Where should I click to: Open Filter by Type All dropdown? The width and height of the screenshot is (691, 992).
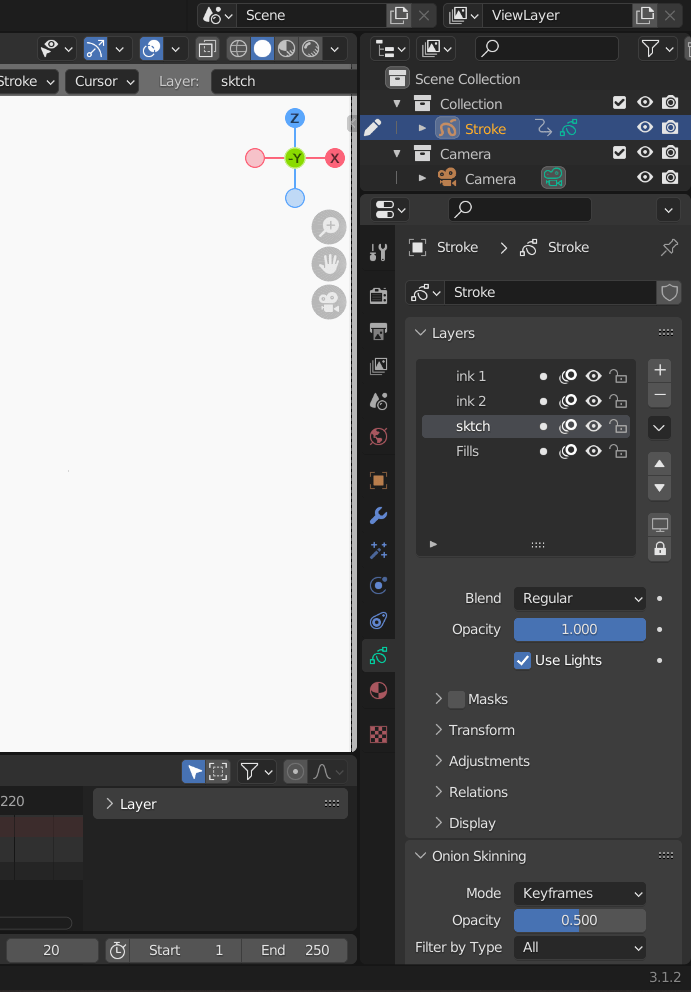pos(580,948)
